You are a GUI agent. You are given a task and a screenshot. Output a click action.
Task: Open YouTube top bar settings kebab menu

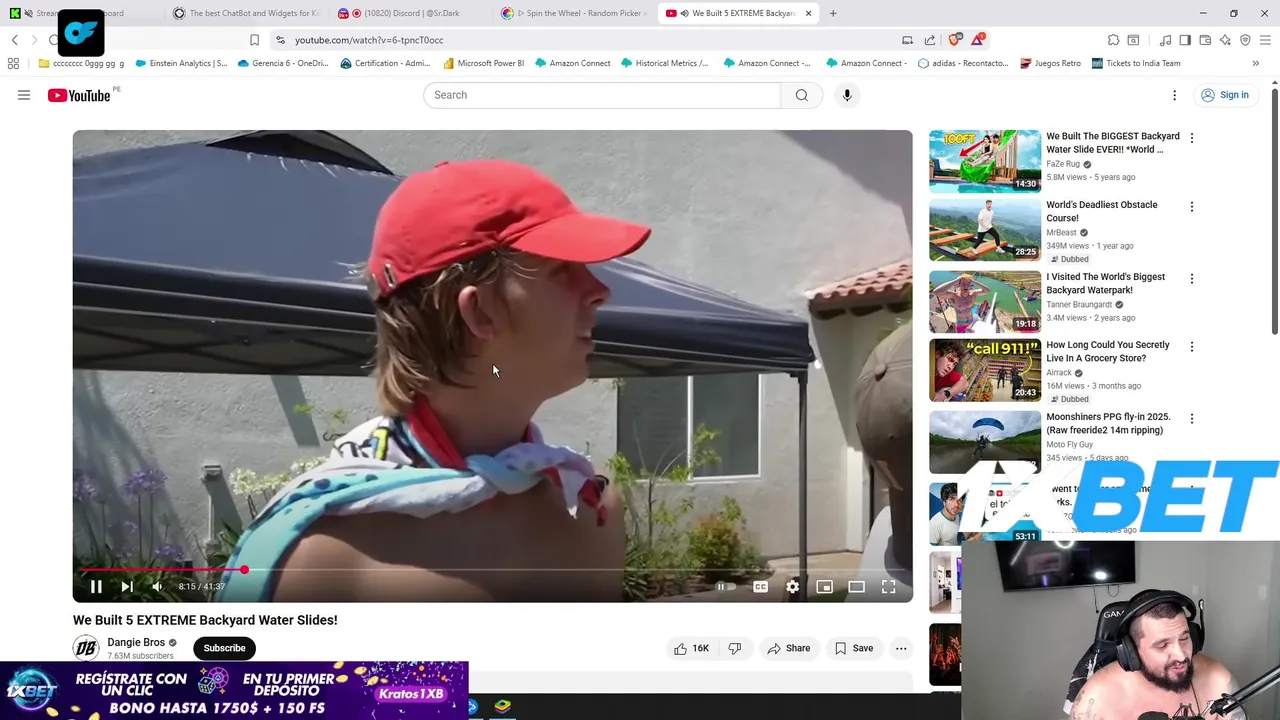pos(1175,95)
